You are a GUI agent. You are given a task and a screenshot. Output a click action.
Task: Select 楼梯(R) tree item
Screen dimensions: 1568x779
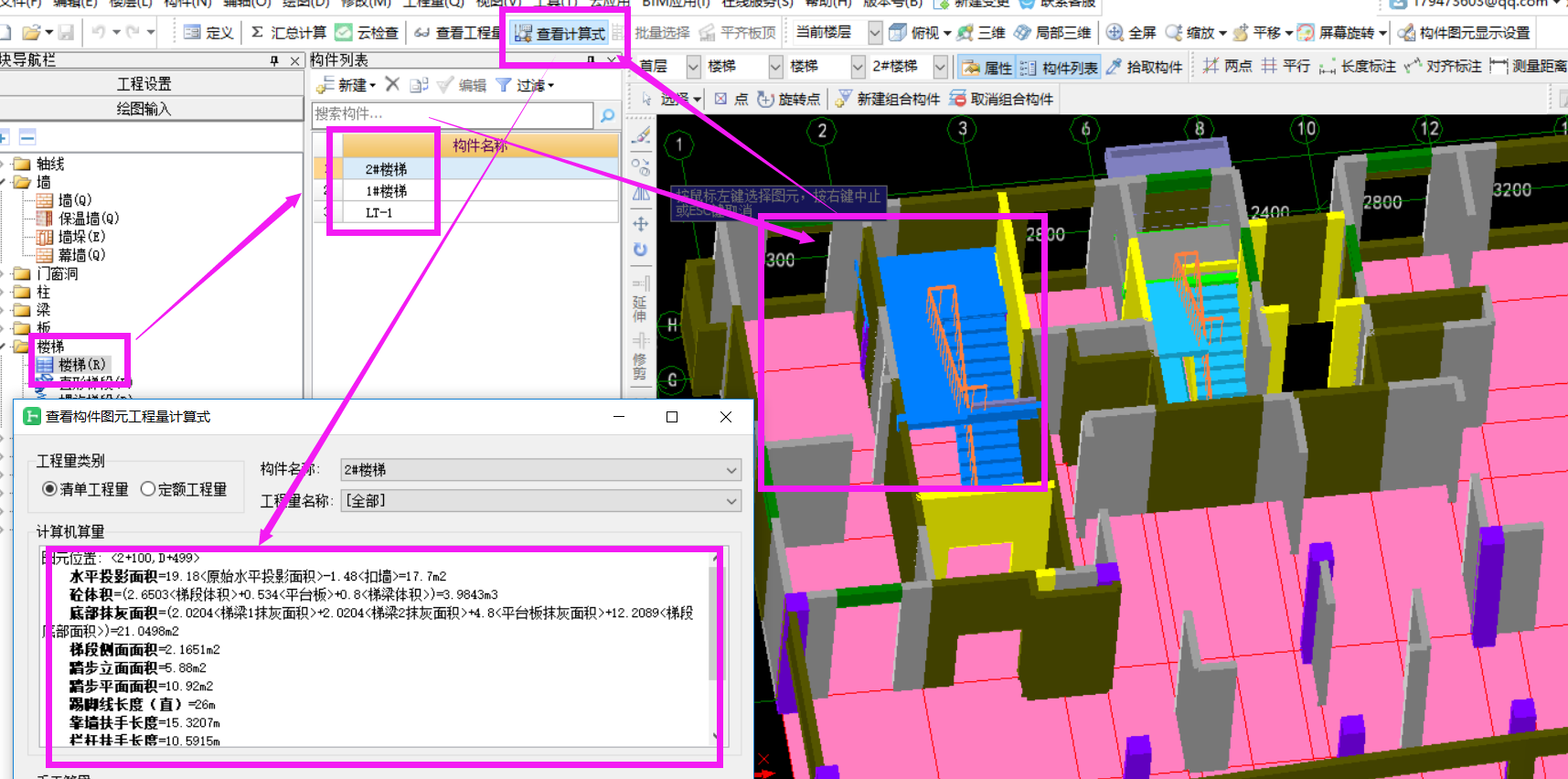[x=71, y=365]
